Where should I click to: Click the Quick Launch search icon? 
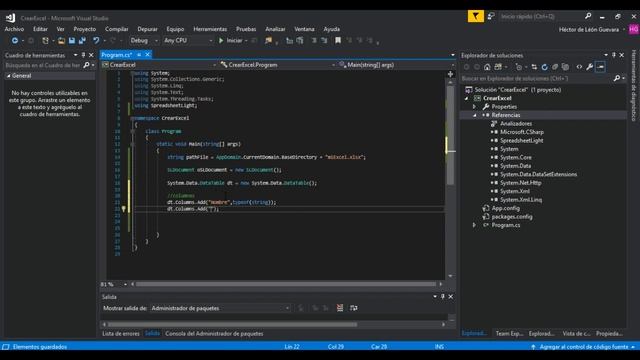click(588, 16)
